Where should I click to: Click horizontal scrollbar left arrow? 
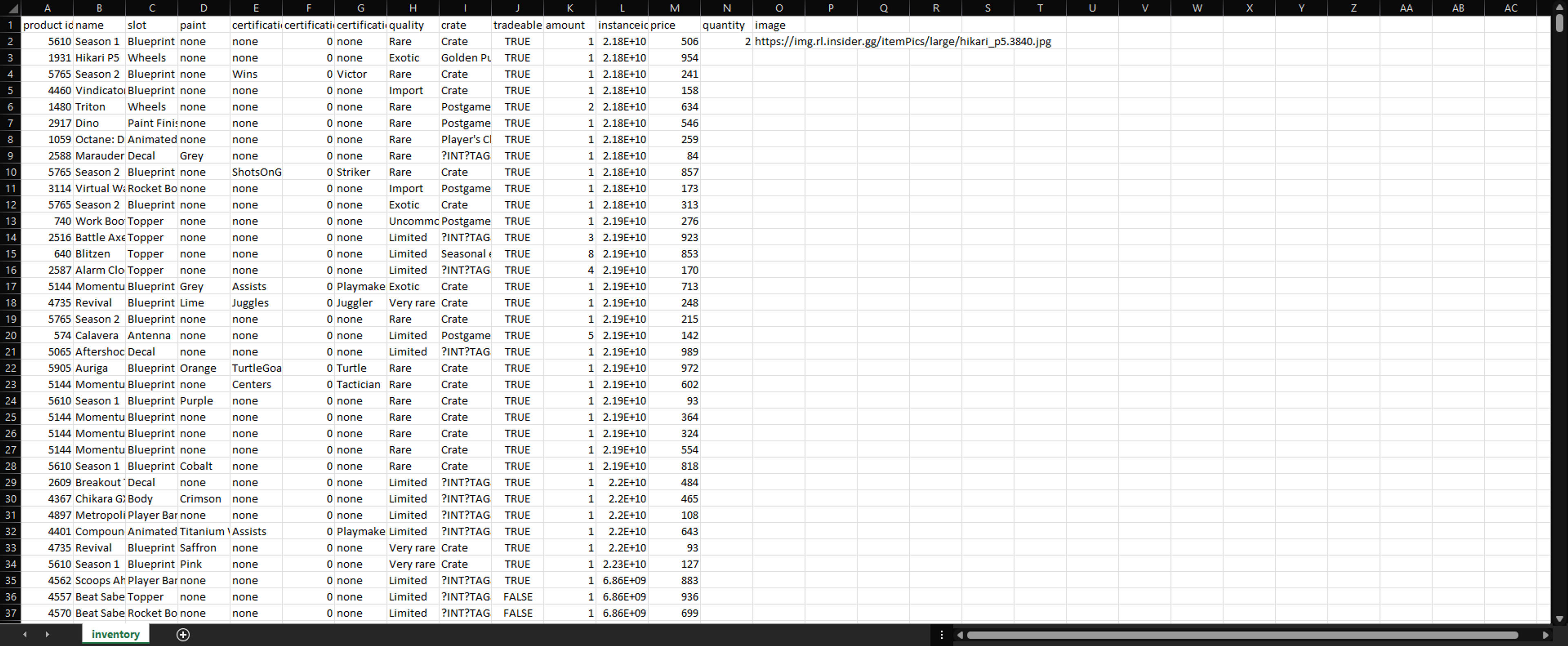tap(960, 635)
